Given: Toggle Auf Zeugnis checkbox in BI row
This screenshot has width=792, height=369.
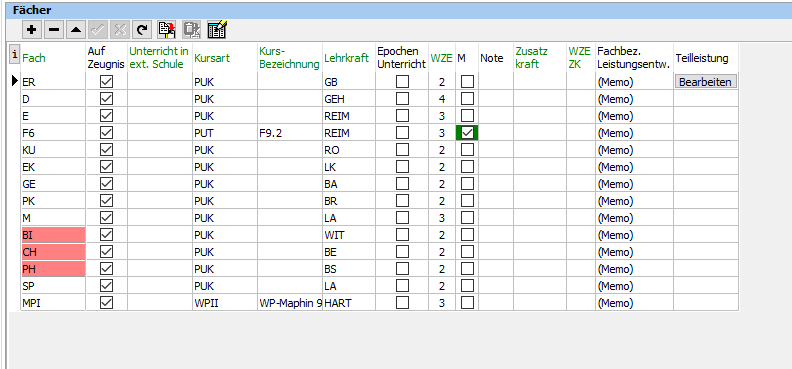Looking at the screenshot, I should click(106, 235).
